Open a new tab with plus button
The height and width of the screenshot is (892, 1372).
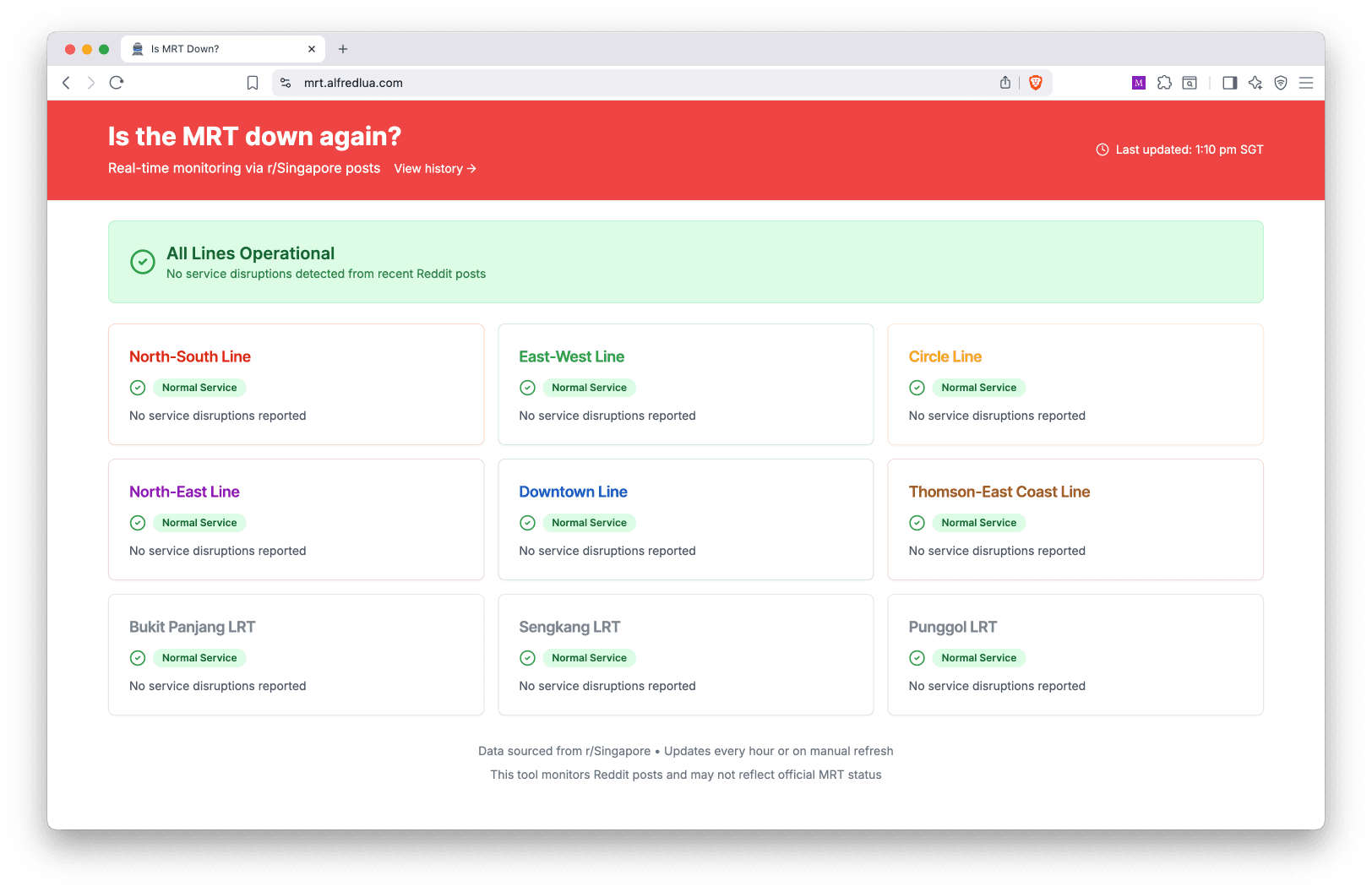click(343, 49)
